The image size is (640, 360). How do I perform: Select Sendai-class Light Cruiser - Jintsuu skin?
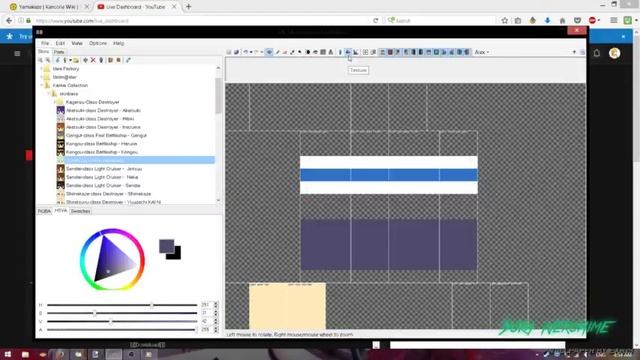coord(104,169)
